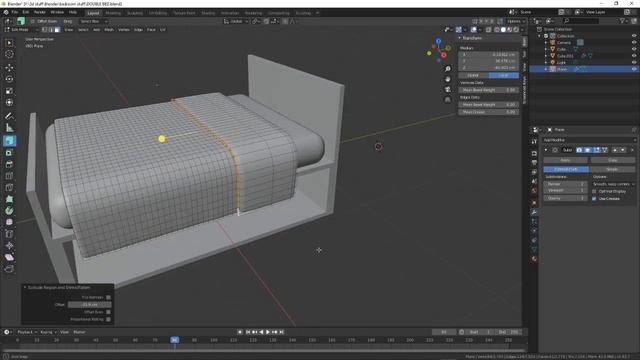Toggle camera view icon in viewport

click(x=448, y=89)
